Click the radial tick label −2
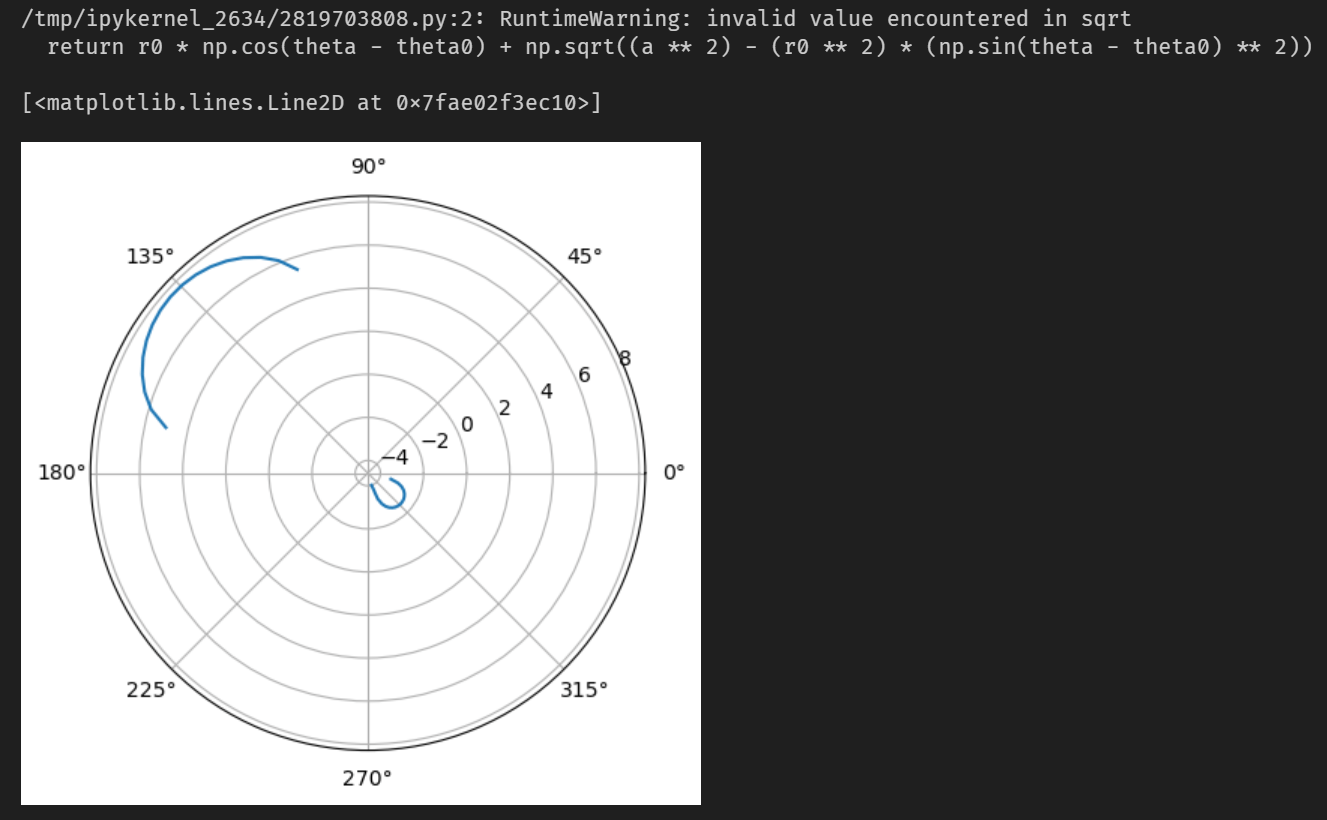 point(436,441)
